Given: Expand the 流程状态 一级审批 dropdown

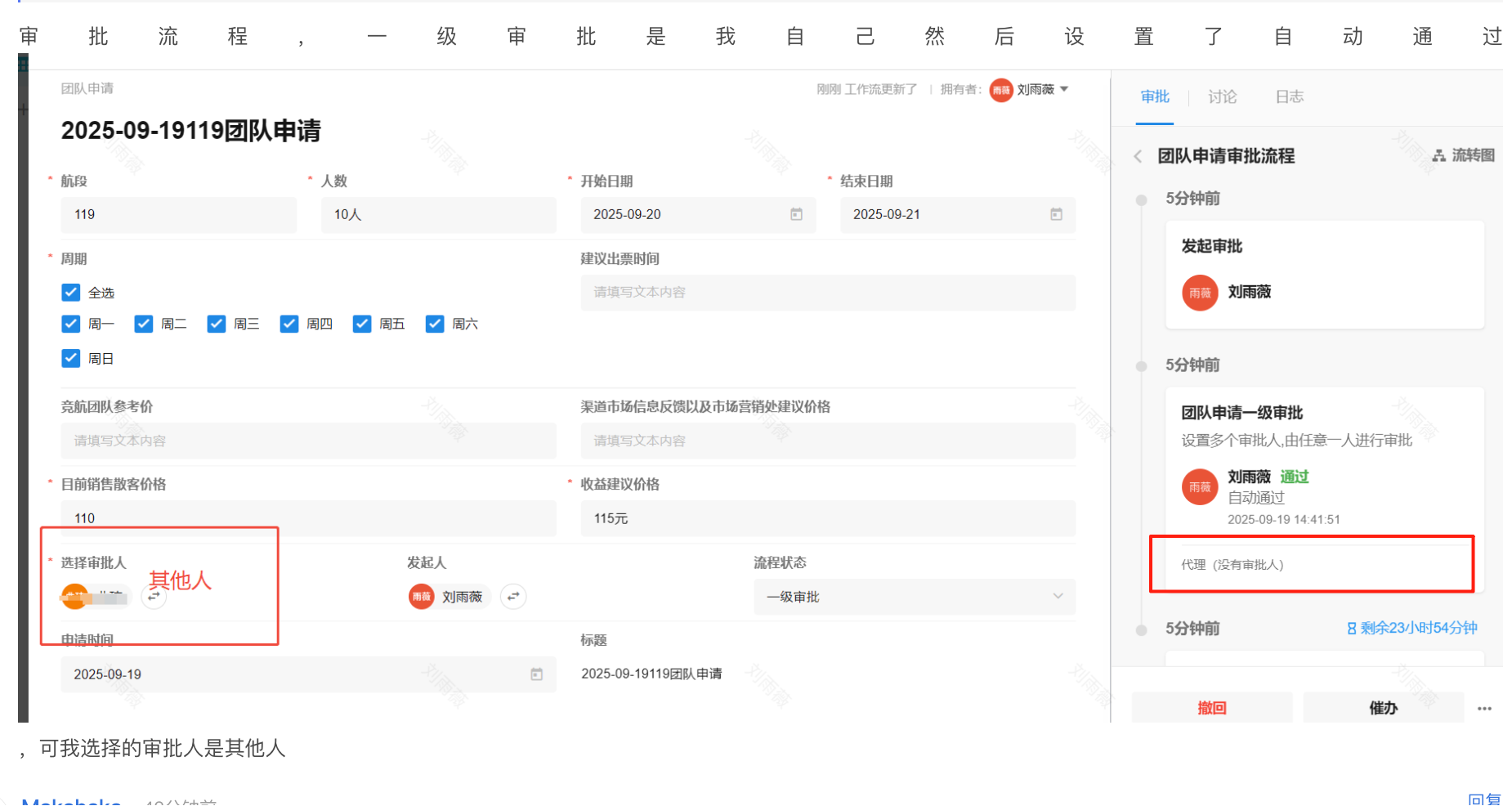Looking at the screenshot, I should [1058, 597].
